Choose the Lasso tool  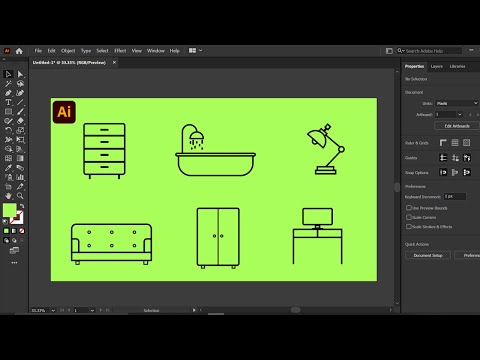point(20,83)
